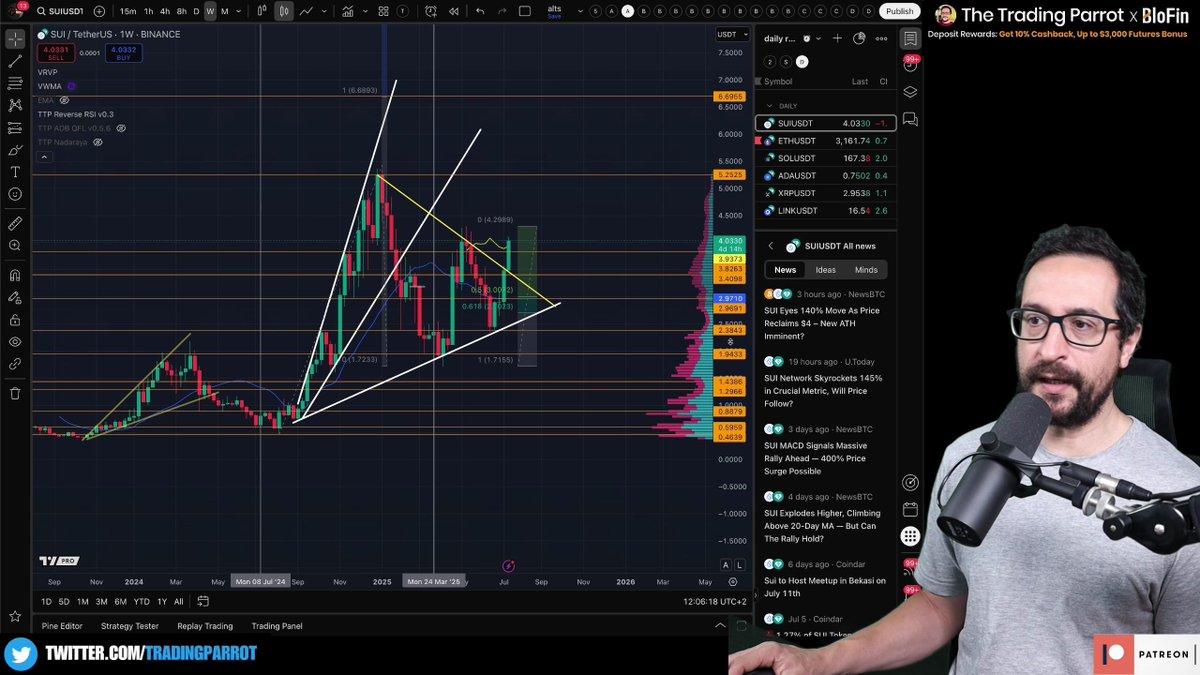The height and width of the screenshot is (675, 1200).
Task: Create an alert with clock icon
Action: click(x=430, y=11)
